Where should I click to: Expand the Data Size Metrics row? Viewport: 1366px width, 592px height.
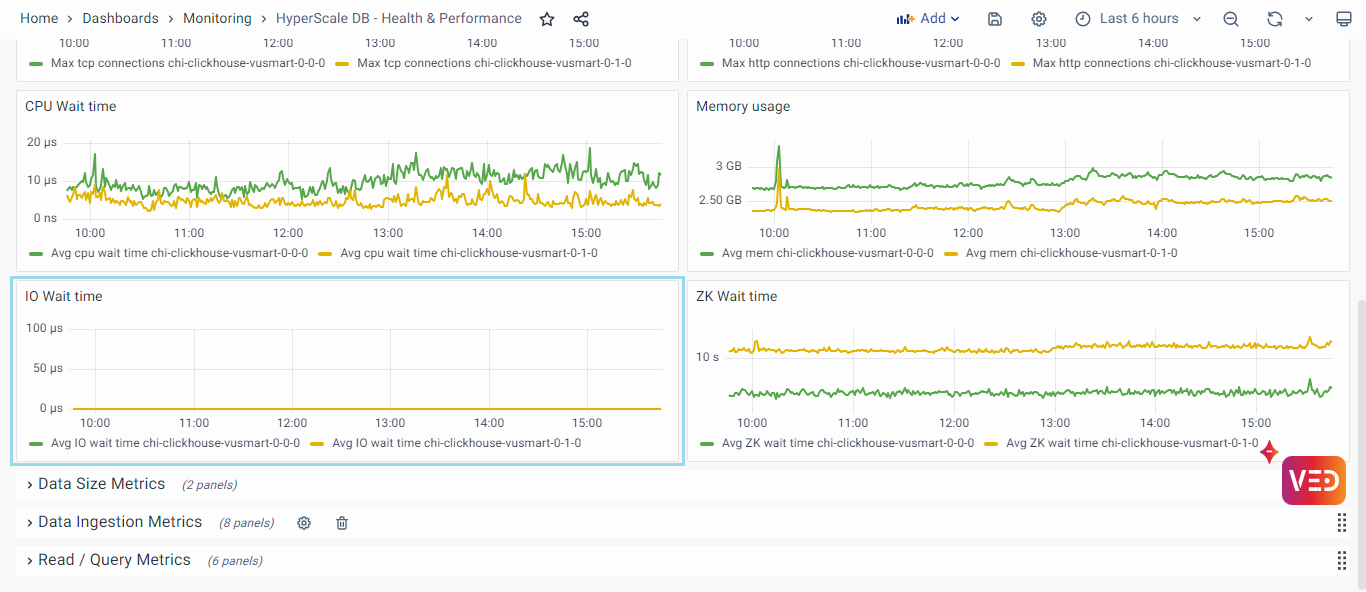point(101,484)
